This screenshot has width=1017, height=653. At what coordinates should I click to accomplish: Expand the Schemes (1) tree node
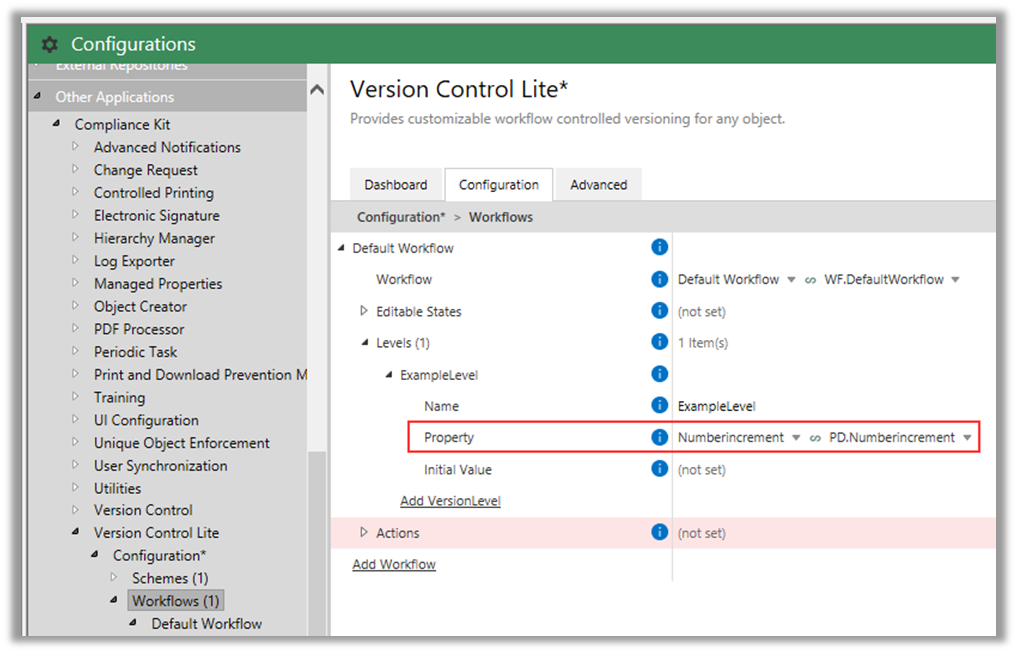(x=114, y=576)
